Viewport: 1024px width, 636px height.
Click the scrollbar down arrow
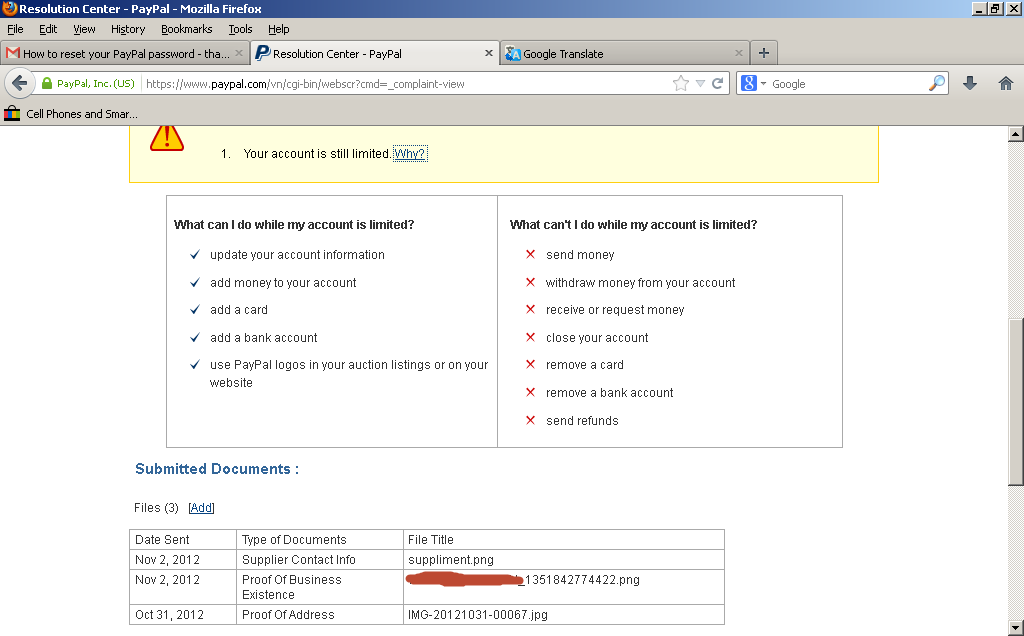pyautogui.click(x=1015, y=628)
